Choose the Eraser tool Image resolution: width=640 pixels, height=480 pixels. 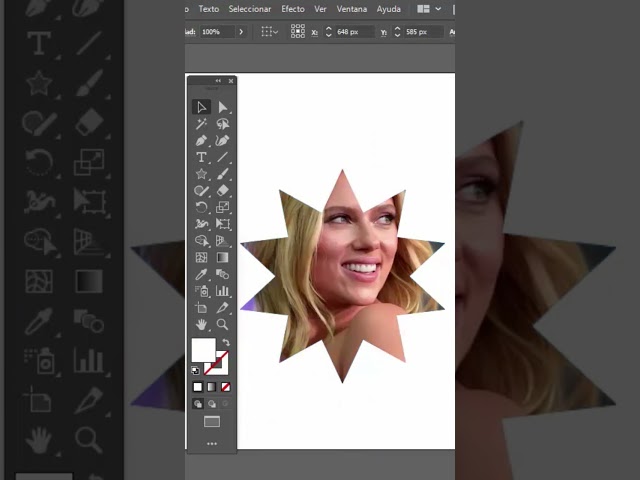[222, 191]
